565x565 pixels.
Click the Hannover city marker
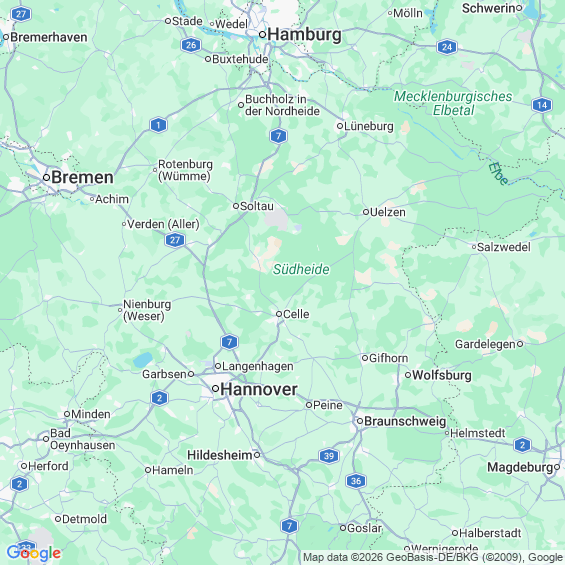(215, 388)
